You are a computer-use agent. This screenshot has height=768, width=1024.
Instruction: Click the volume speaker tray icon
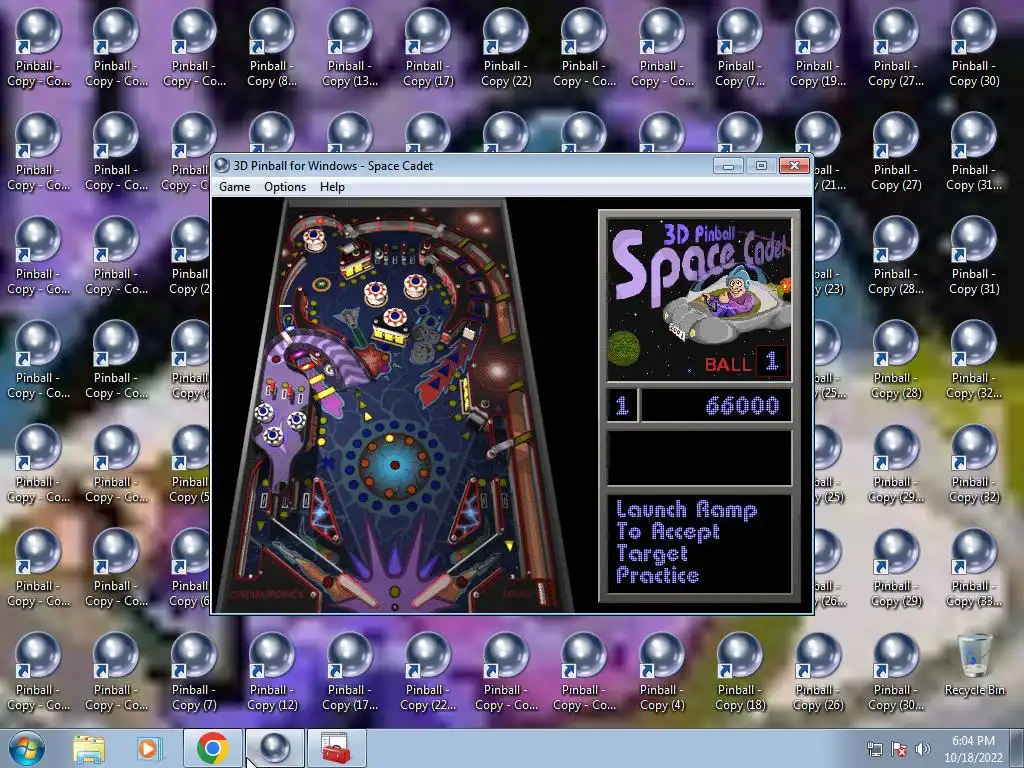923,750
